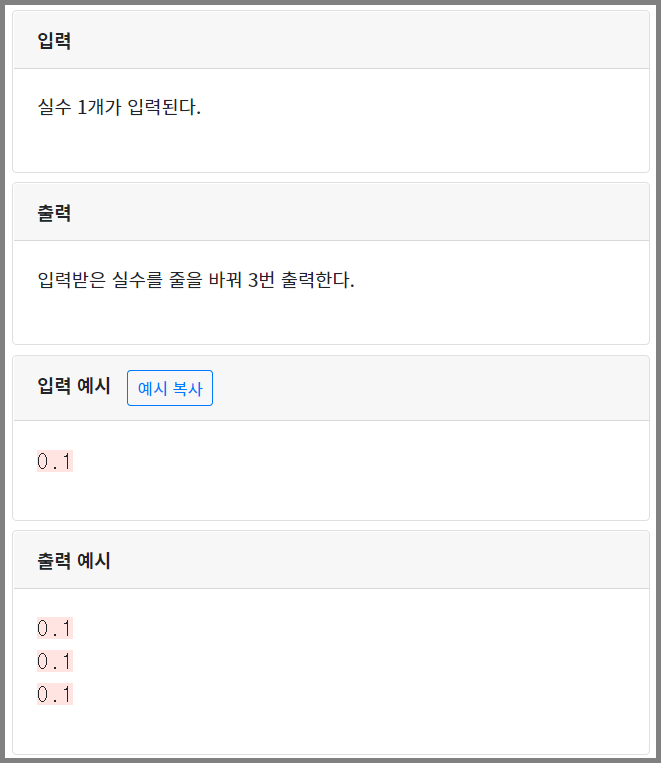Screen dimensions: 661x763
Task: Click the word 3번 in output description
Action: coord(261,280)
